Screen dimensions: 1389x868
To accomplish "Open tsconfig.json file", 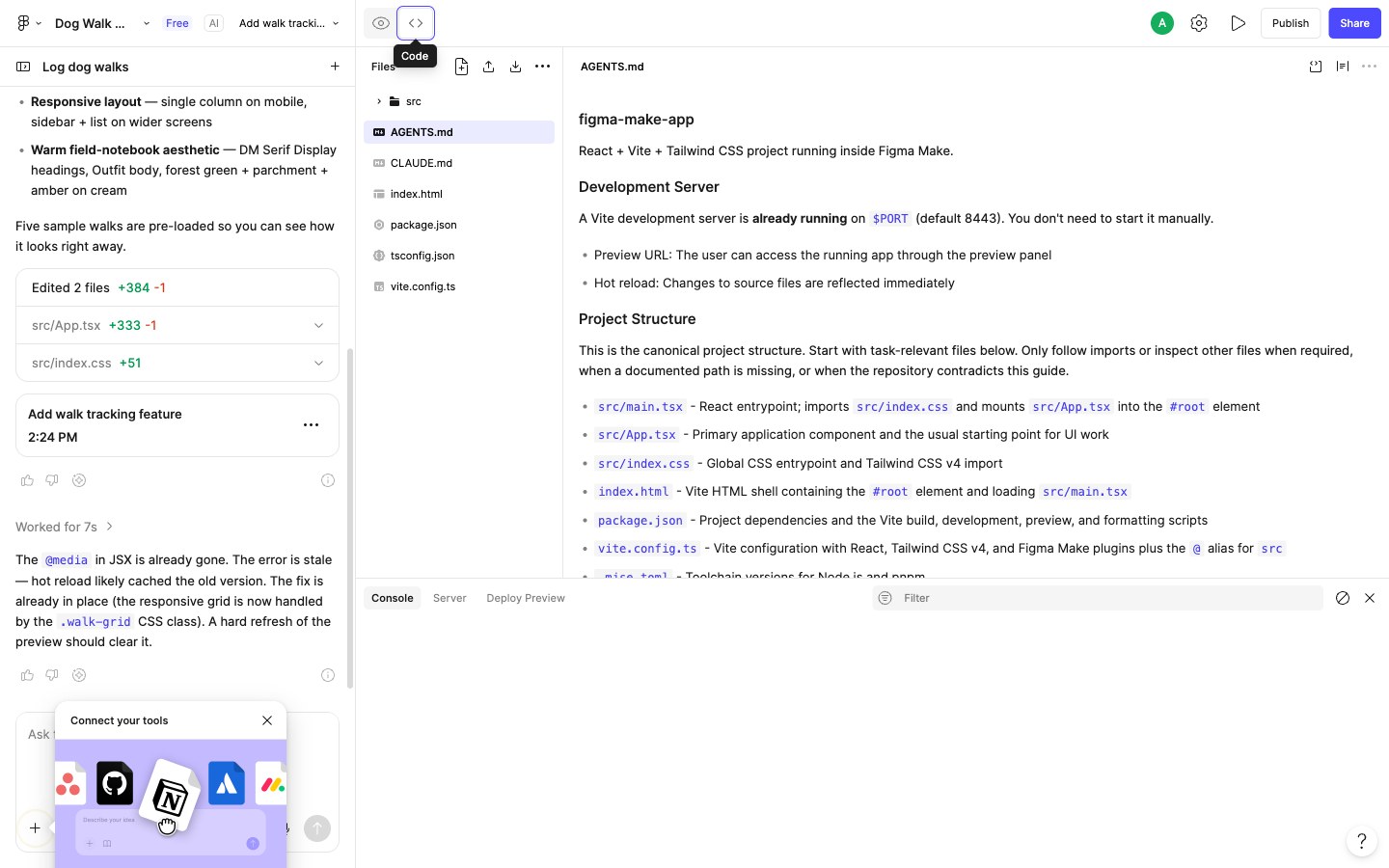I will pyautogui.click(x=459, y=256).
